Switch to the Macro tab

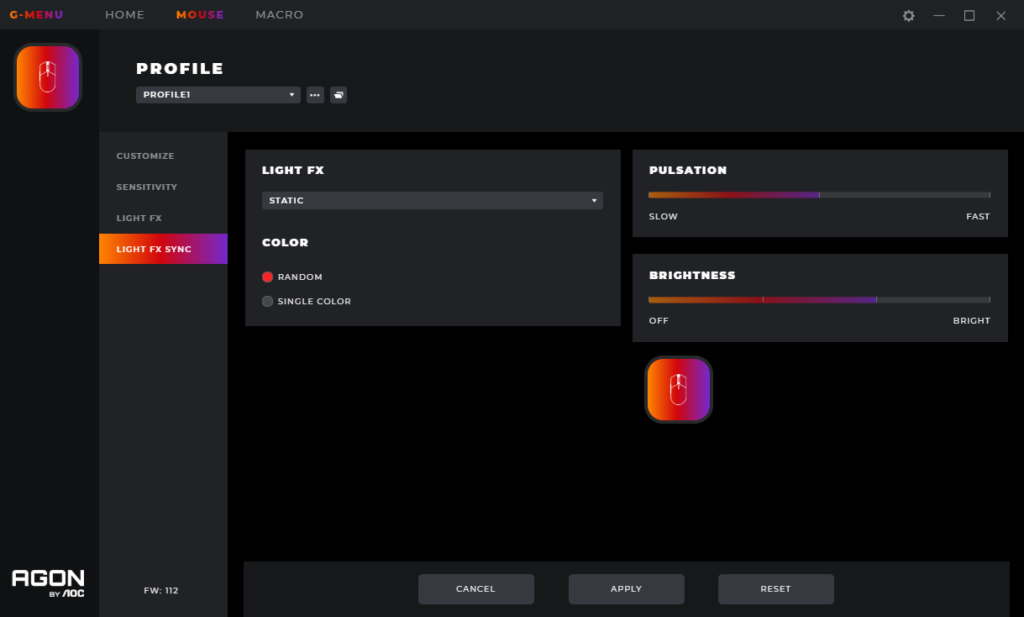(x=279, y=15)
